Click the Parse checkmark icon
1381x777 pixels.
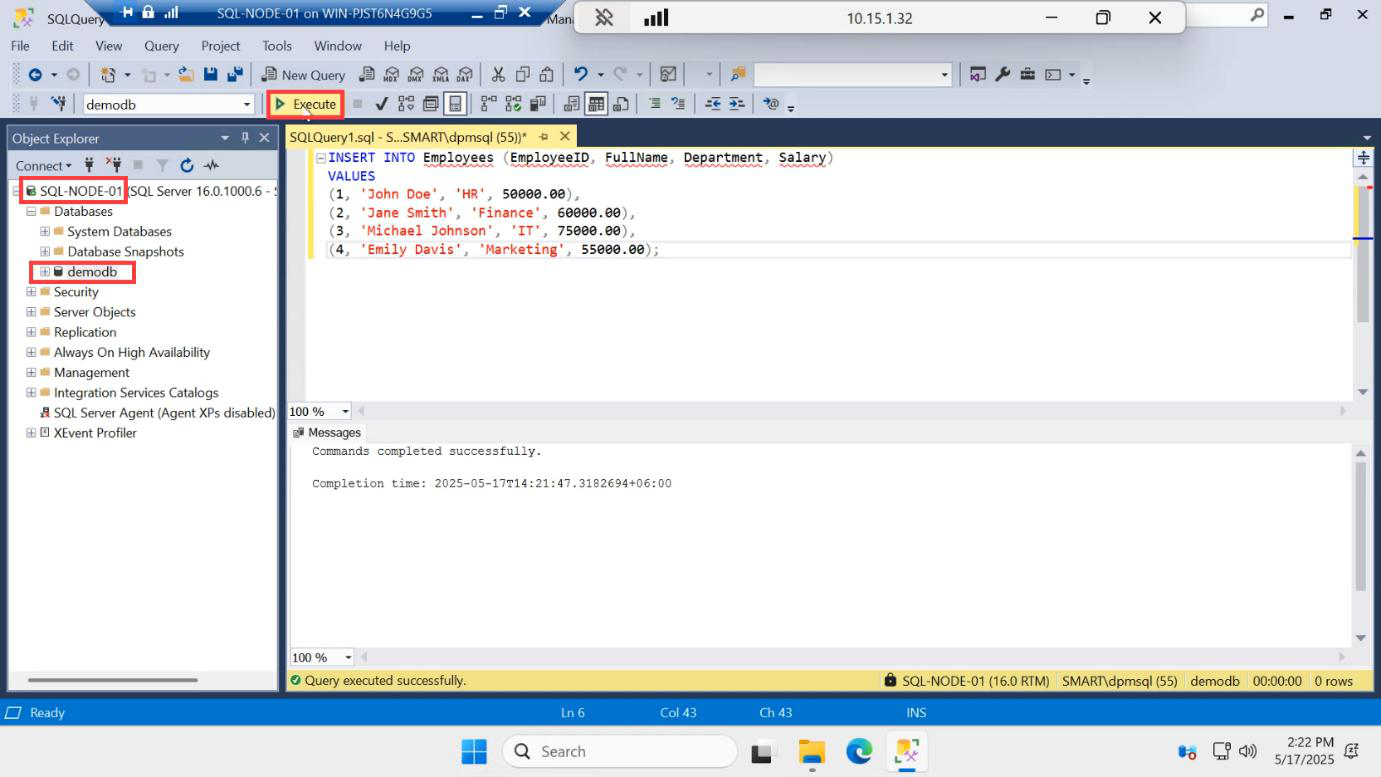(x=381, y=104)
